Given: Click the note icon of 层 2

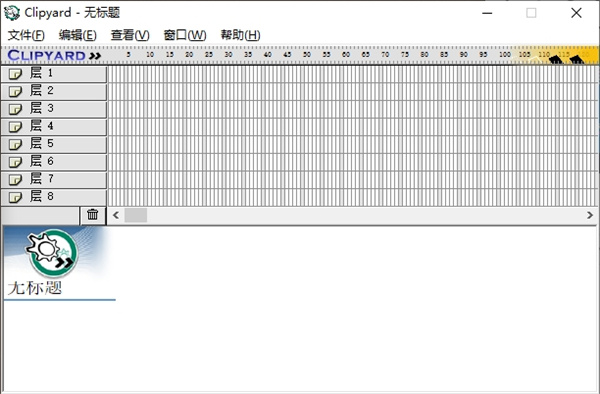Looking at the screenshot, I should click(x=15, y=91).
